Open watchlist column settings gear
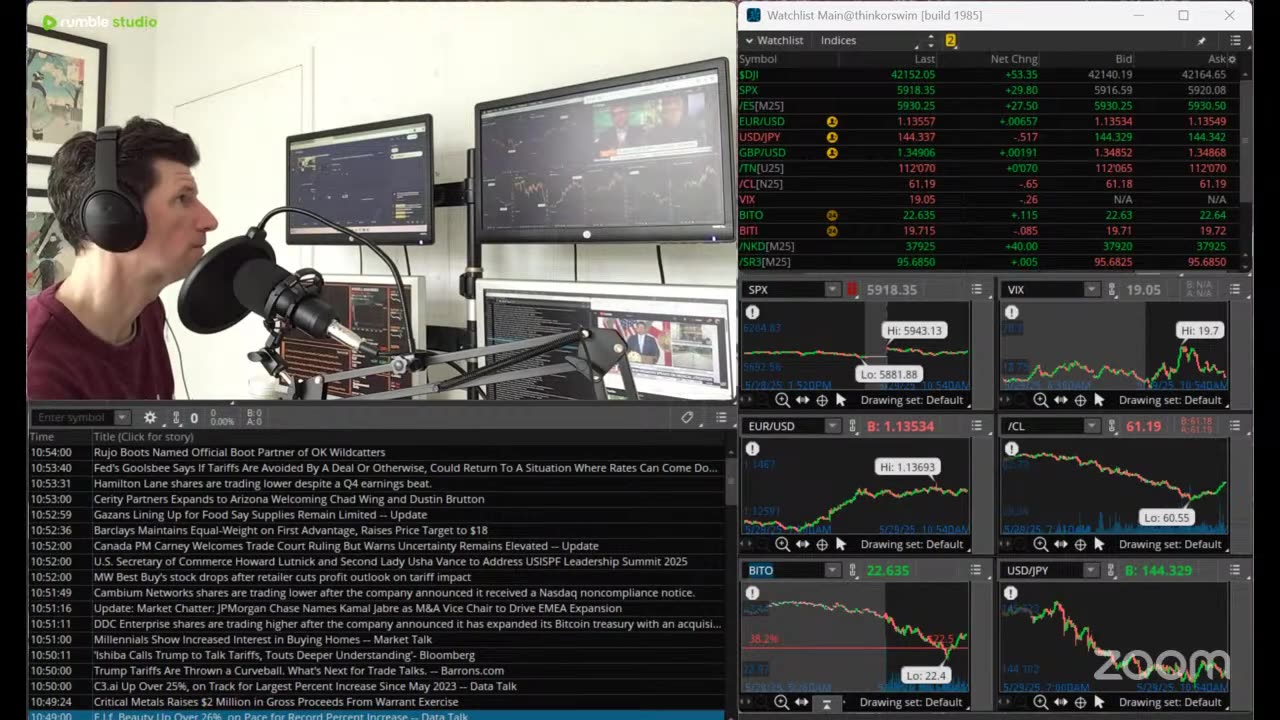The image size is (1280, 720). pyautogui.click(x=1232, y=59)
